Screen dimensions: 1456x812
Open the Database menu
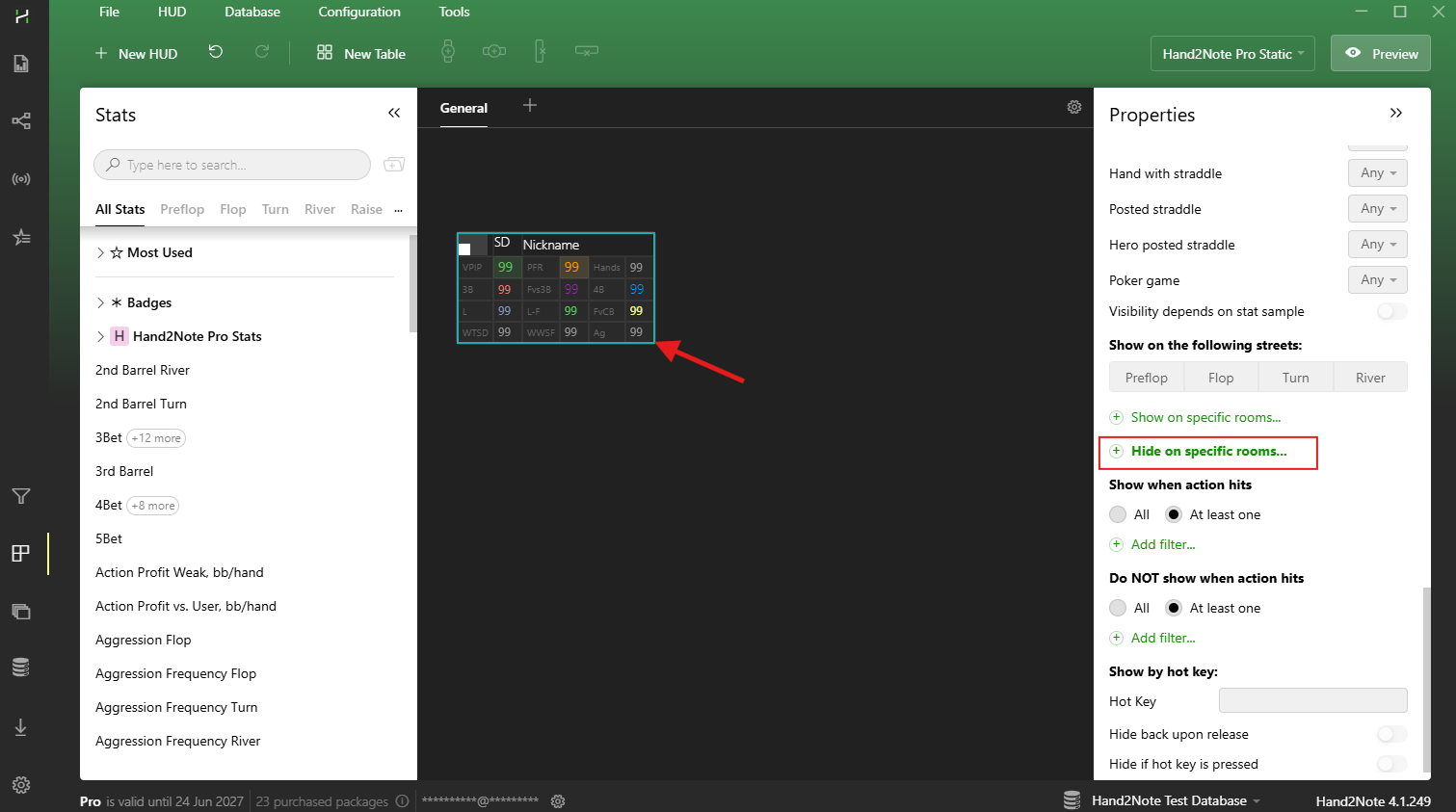coord(252,12)
